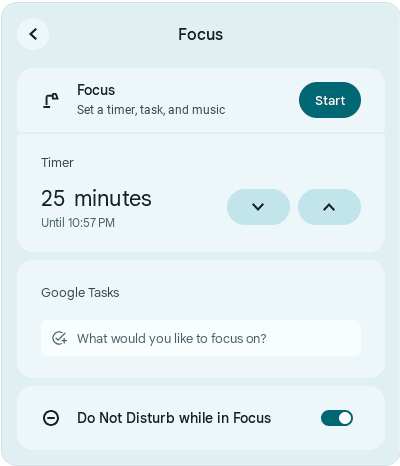Click the add task checkmark icon
The width and height of the screenshot is (400, 466).
click(x=60, y=338)
